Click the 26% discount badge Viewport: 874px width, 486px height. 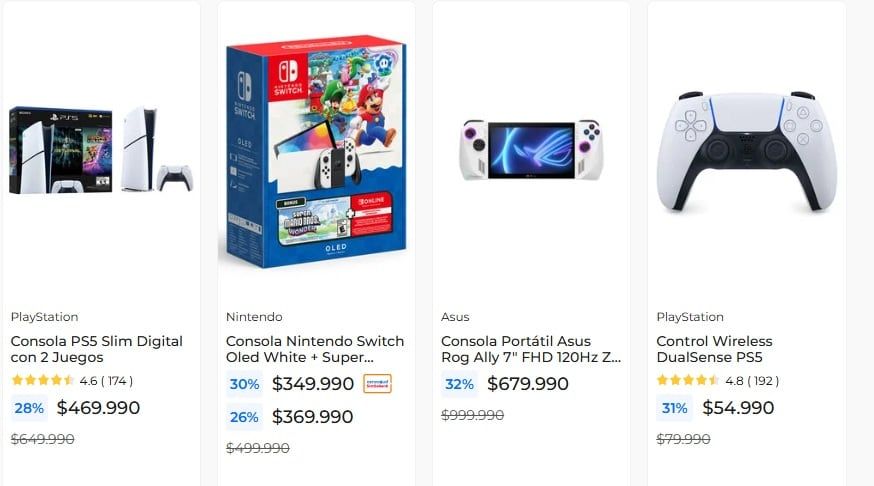[244, 417]
